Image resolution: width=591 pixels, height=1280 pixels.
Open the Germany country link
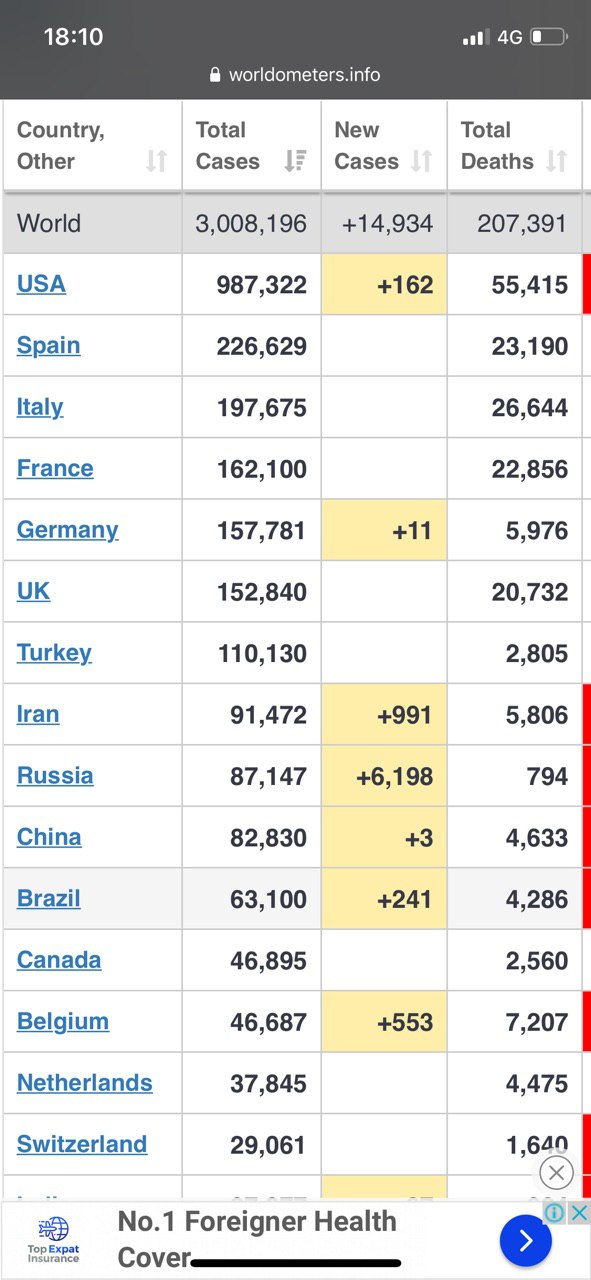point(67,530)
